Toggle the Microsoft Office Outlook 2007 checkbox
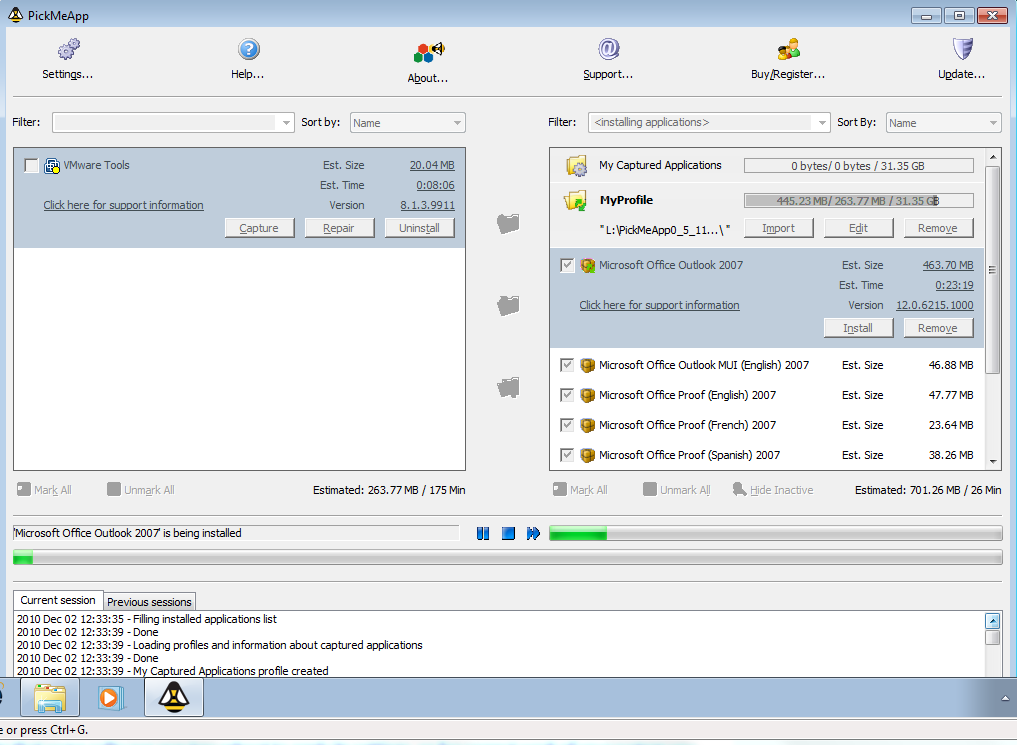 click(567, 265)
